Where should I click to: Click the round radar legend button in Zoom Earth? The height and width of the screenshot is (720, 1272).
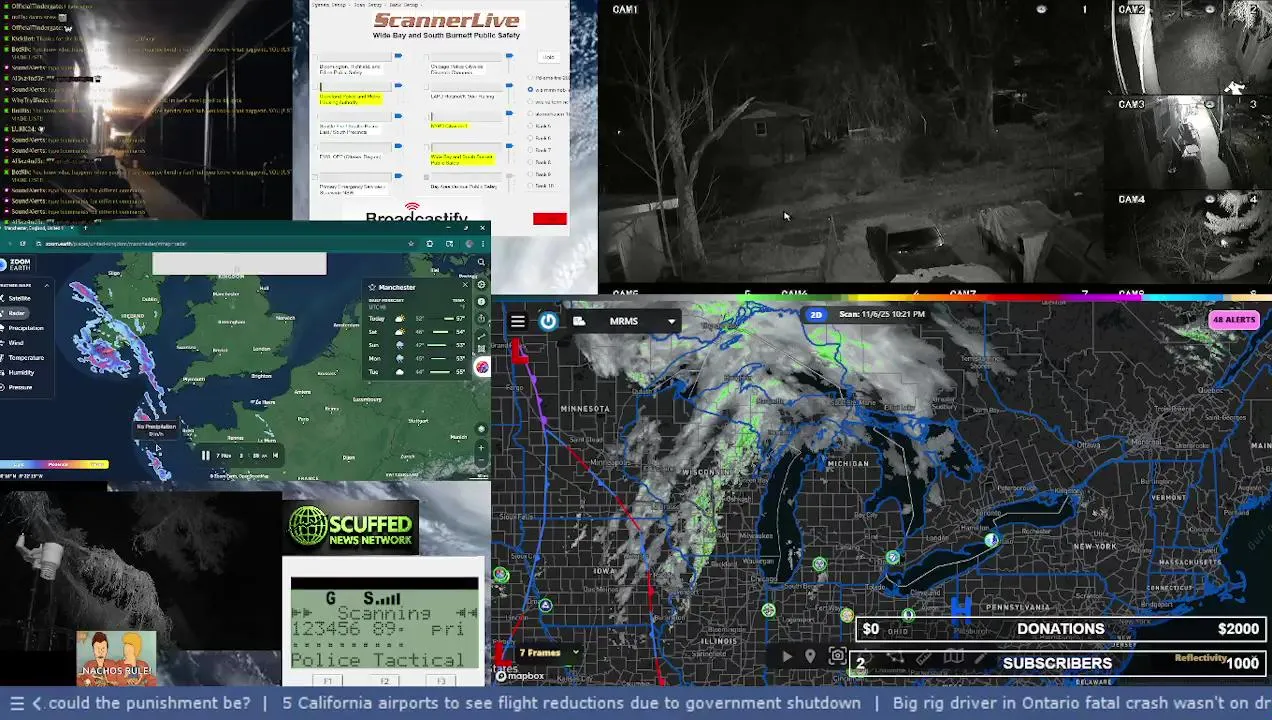tap(482, 367)
